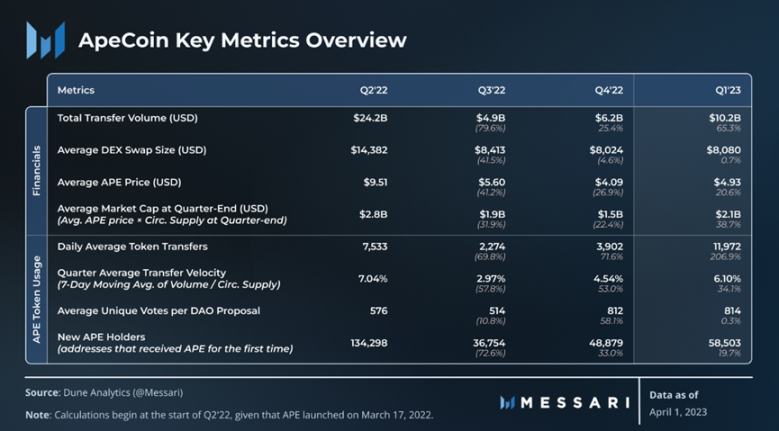The height and width of the screenshot is (431, 779).
Task: Click the ApeCoin Key Metrics Overview title
Action: [x=242, y=40]
